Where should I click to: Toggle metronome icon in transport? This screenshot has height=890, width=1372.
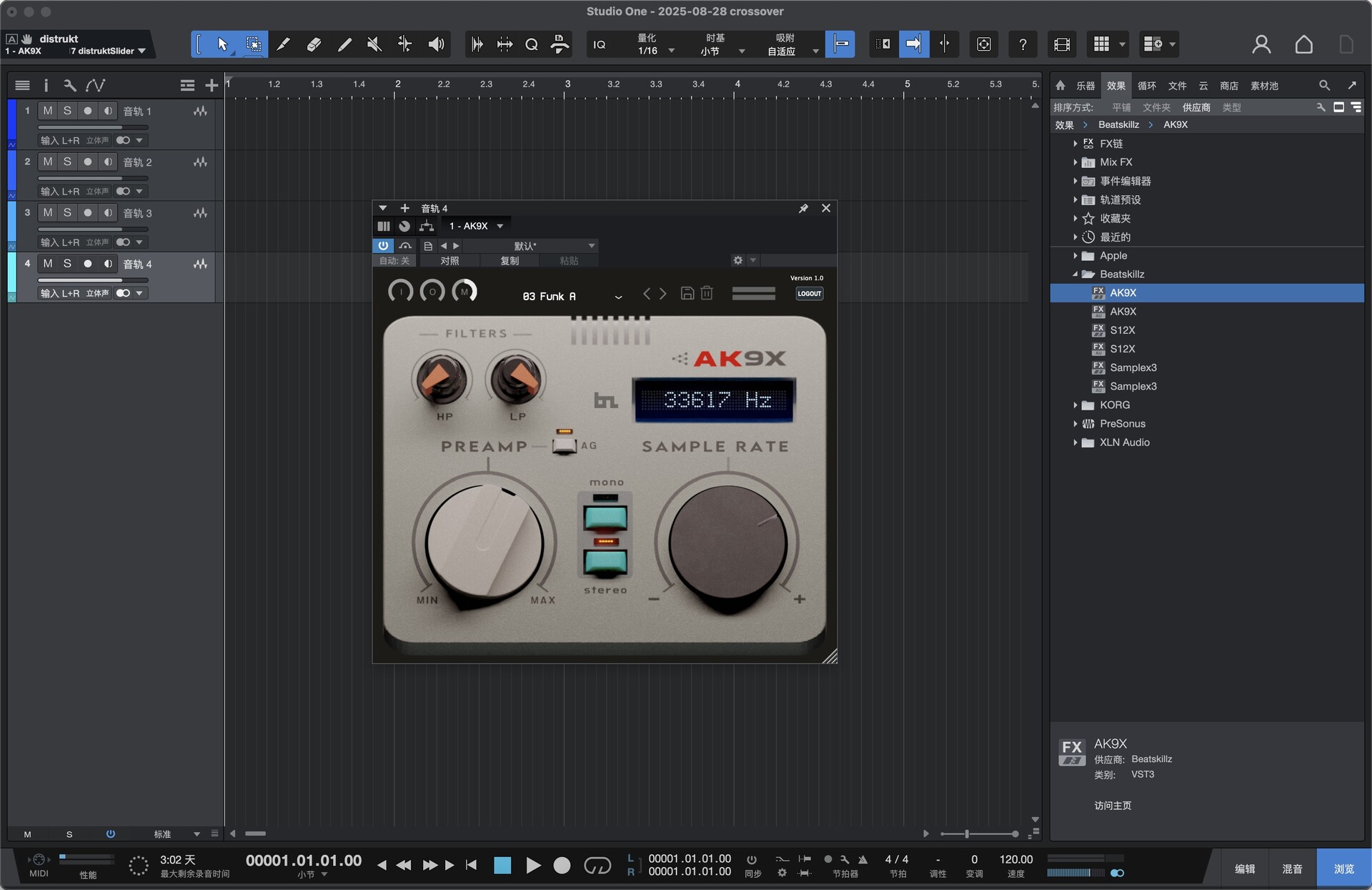(863, 859)
